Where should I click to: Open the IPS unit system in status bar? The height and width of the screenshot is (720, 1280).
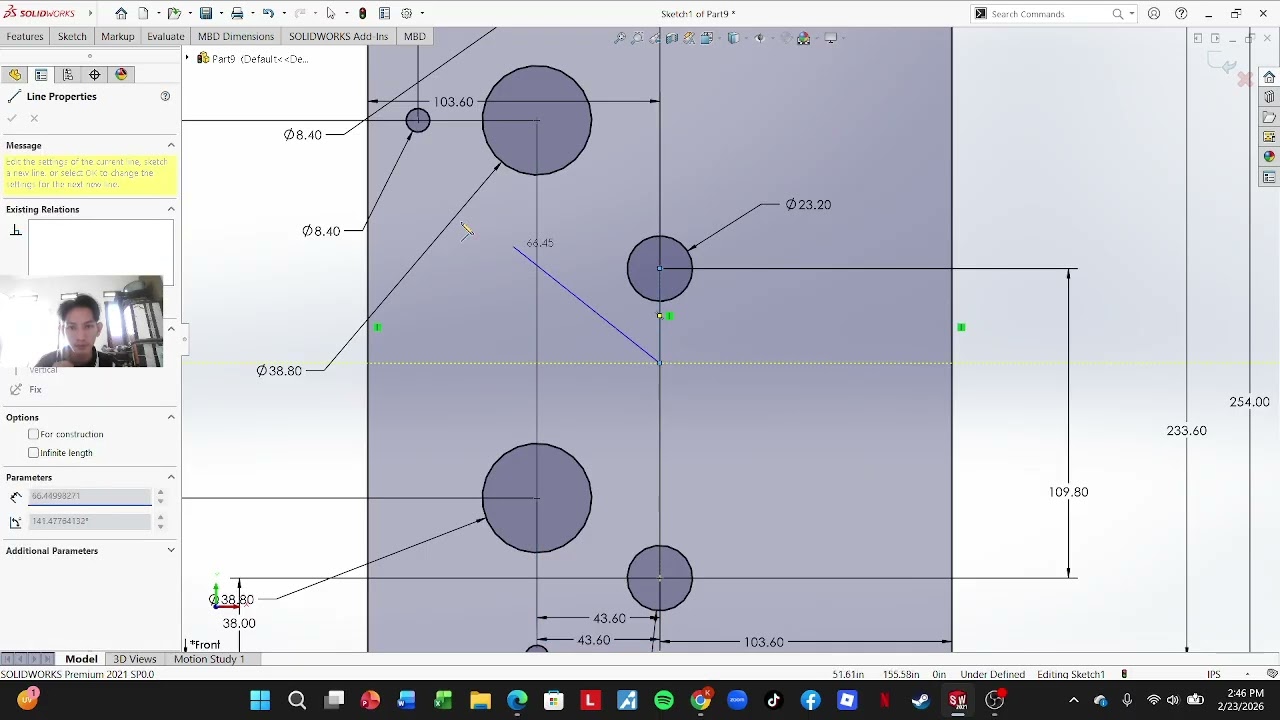click(1212, 675)
